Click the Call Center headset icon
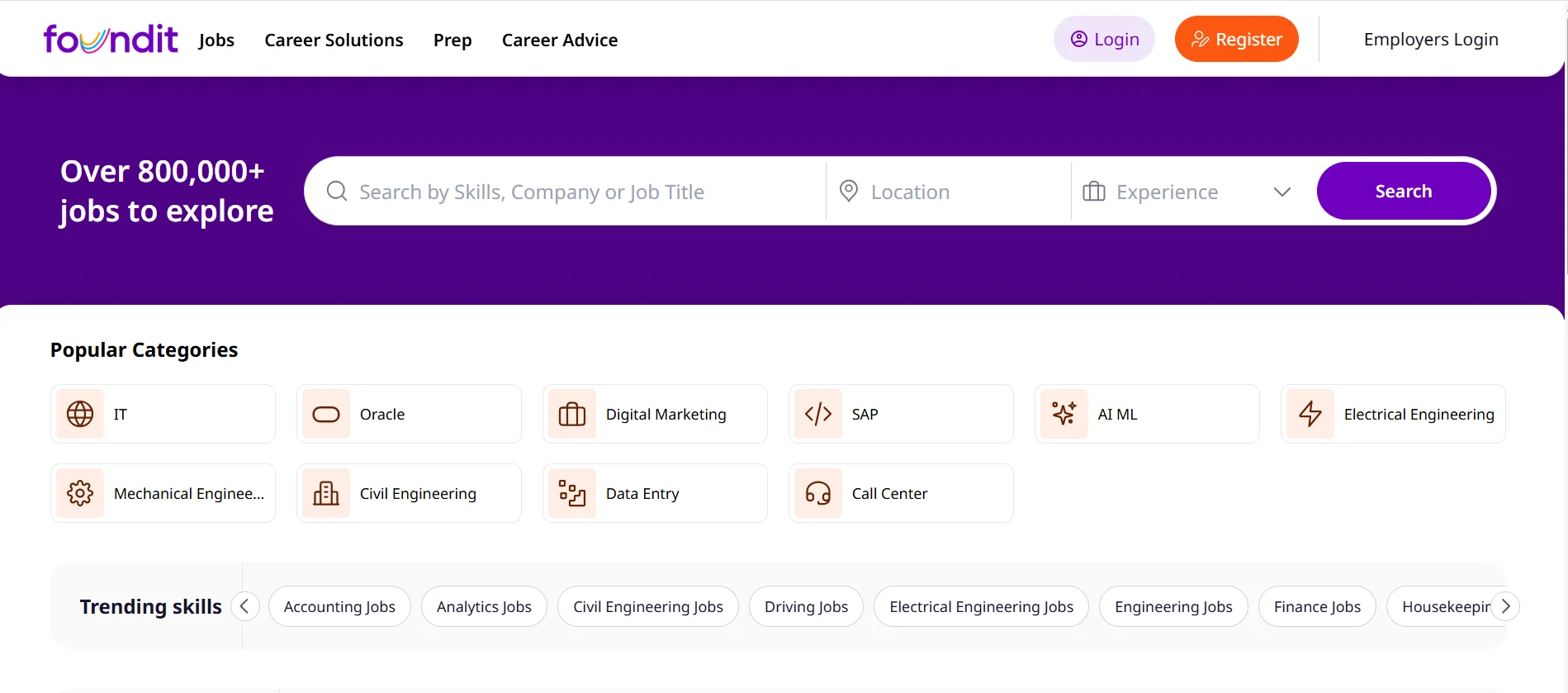The width and height of the screenshot is (1568, 693). 818,493
